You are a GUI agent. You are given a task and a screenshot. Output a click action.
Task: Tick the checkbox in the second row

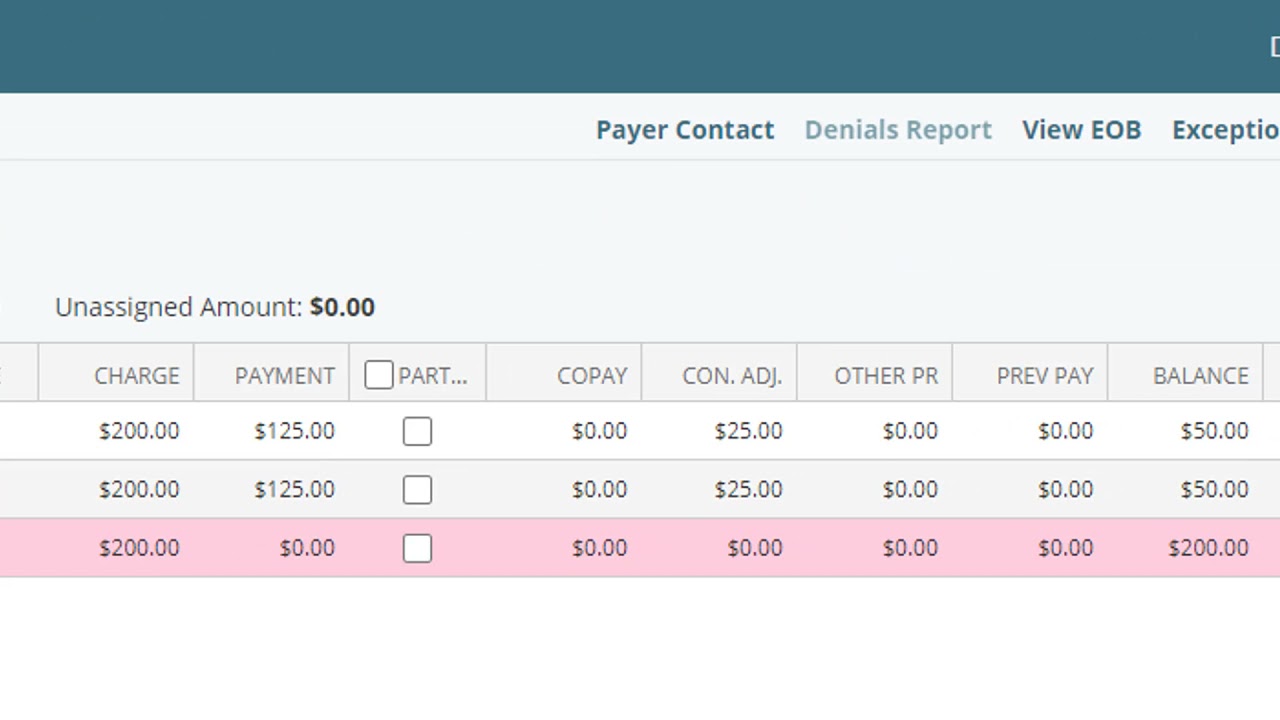tap(417, 490)
